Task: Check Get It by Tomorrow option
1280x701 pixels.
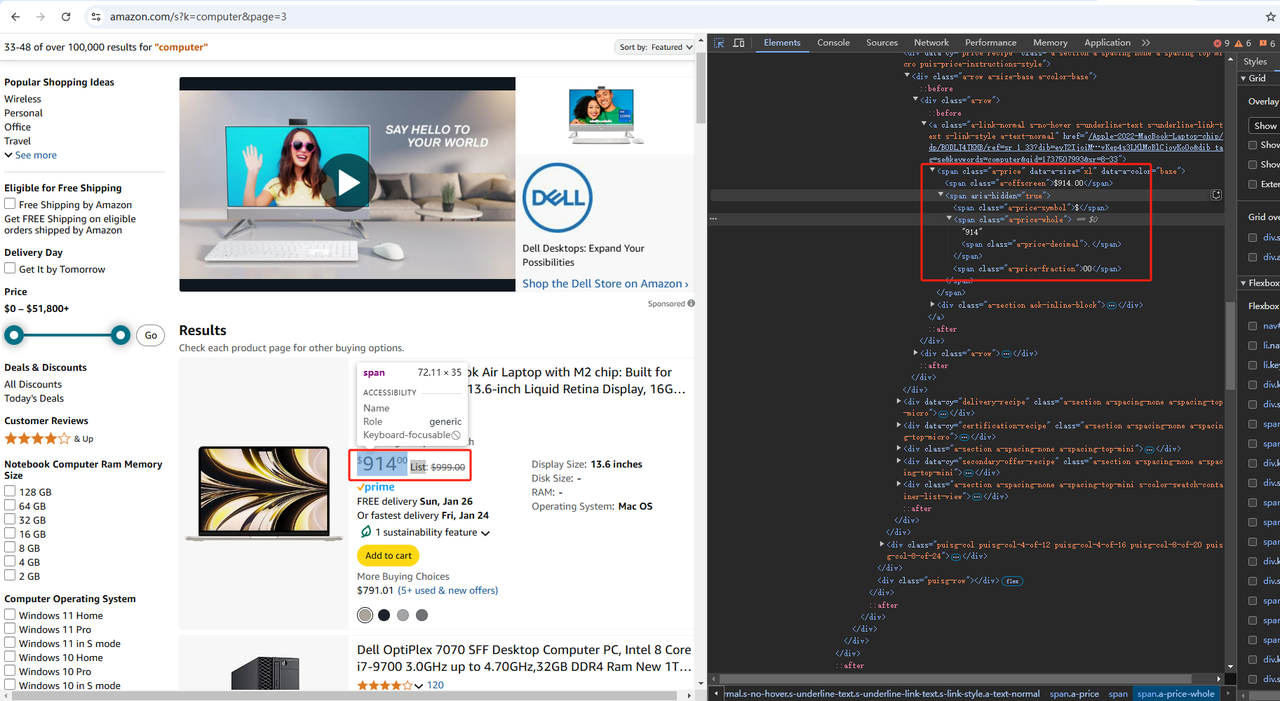Action: point(10,269)
